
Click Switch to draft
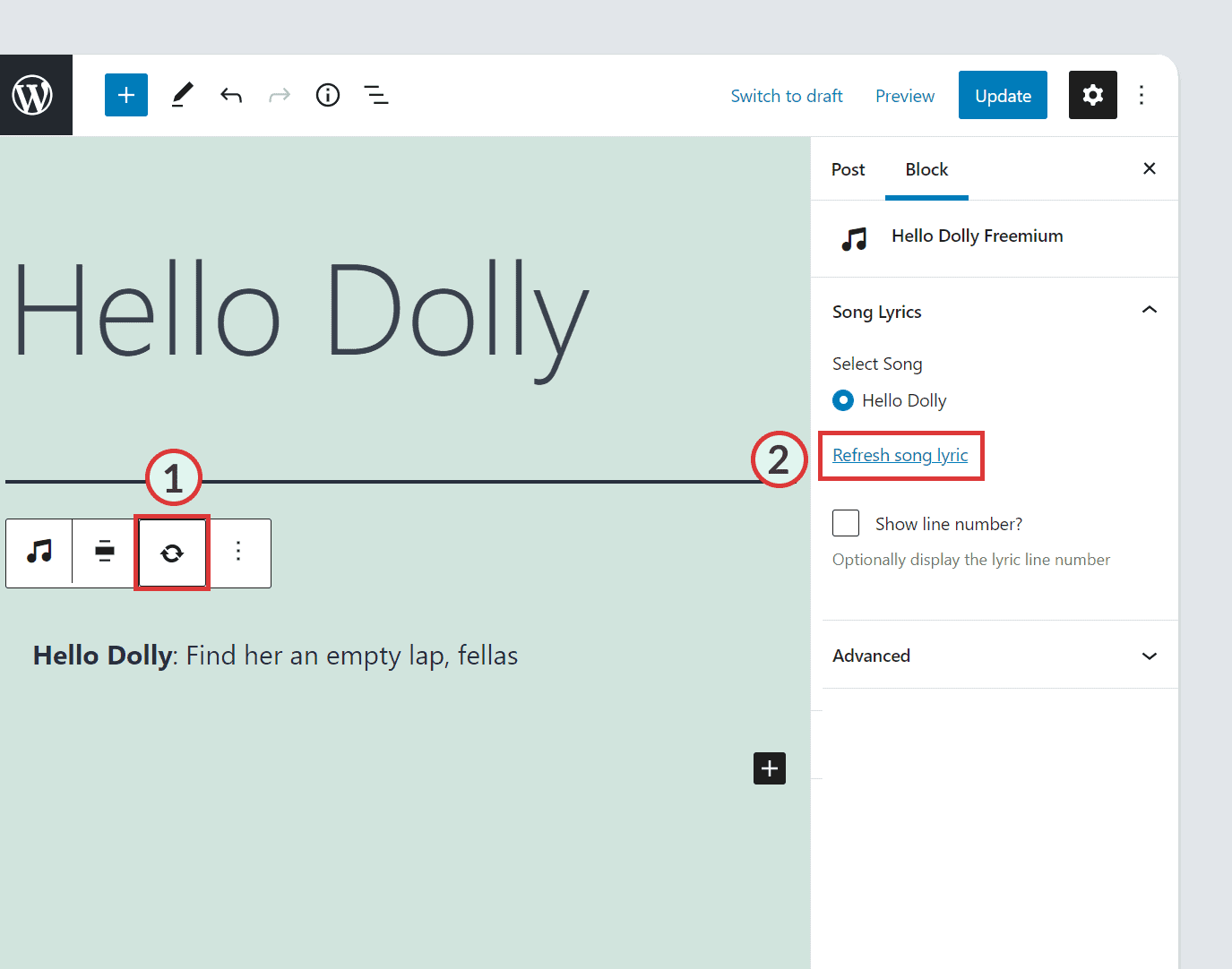[787, 96]
